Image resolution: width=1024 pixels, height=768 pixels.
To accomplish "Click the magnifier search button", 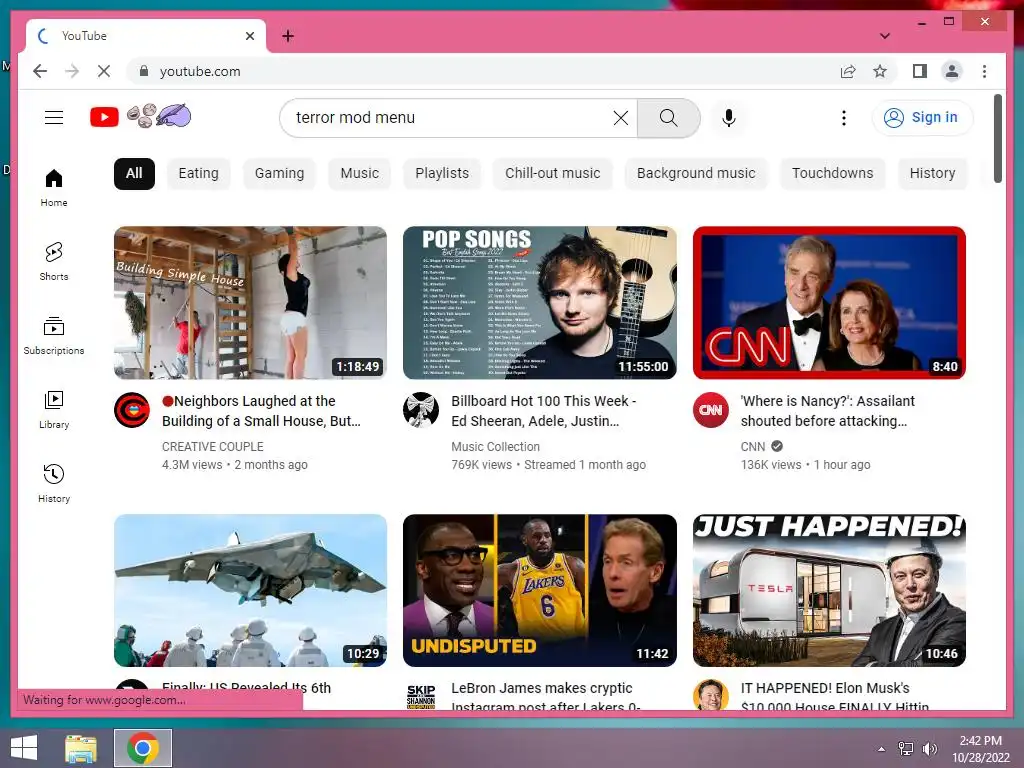I will (668, 118).
